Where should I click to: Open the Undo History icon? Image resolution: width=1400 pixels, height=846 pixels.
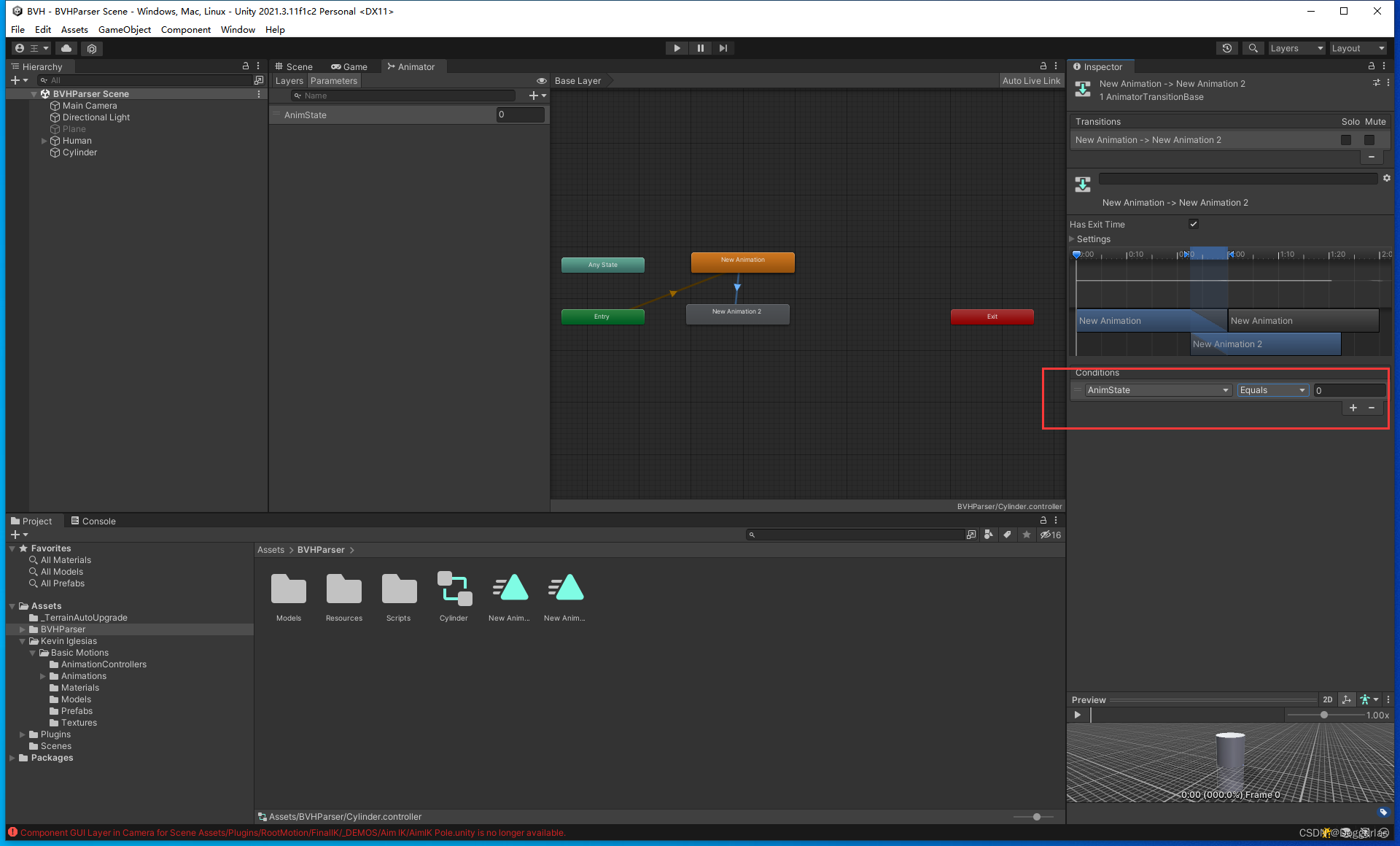[x=1227, y=48]
